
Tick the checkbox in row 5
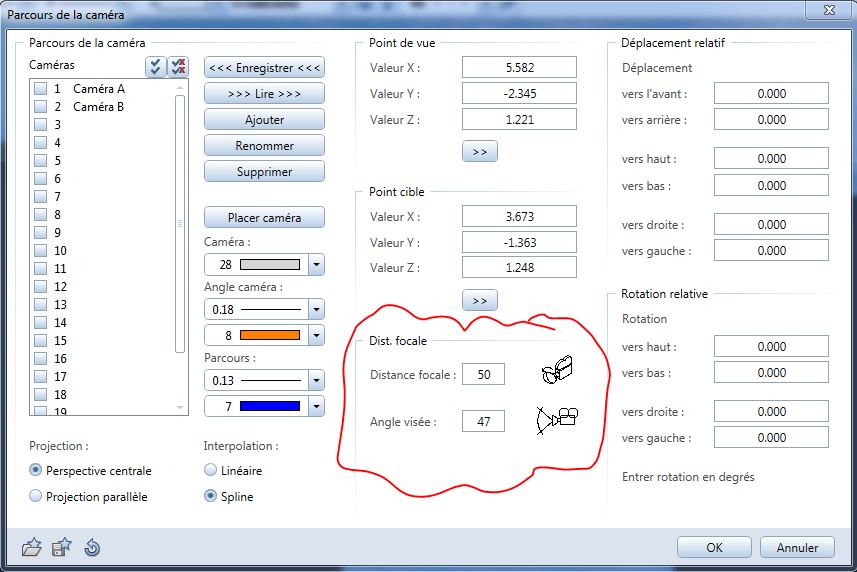(40, 161)
